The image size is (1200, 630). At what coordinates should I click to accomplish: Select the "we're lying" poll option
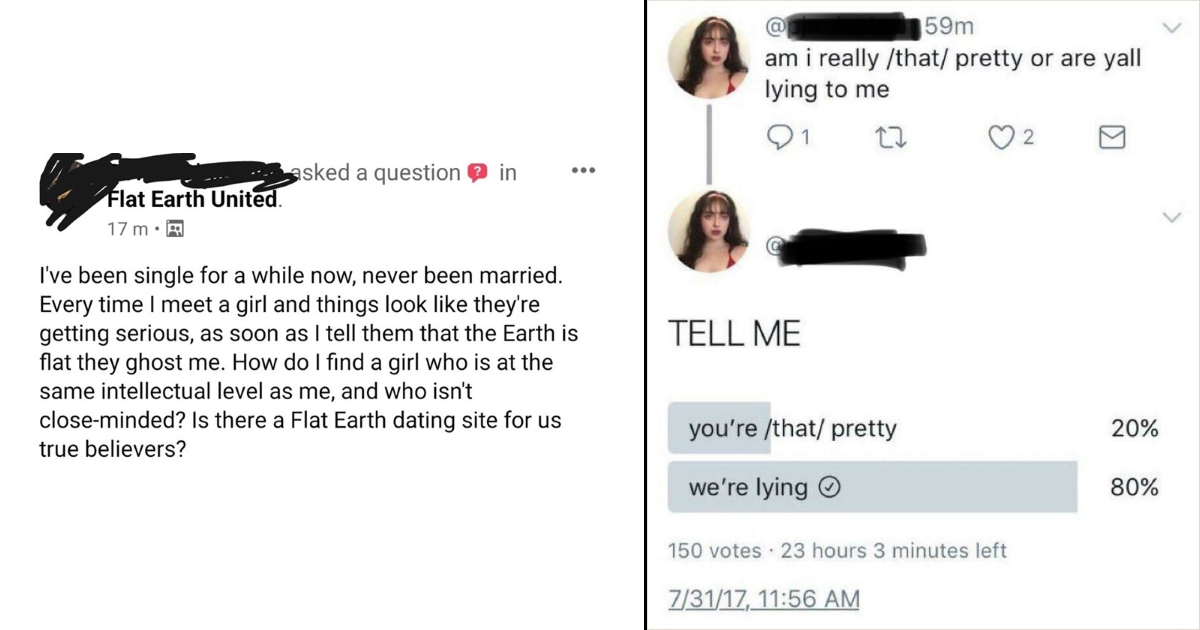[748, 488]
